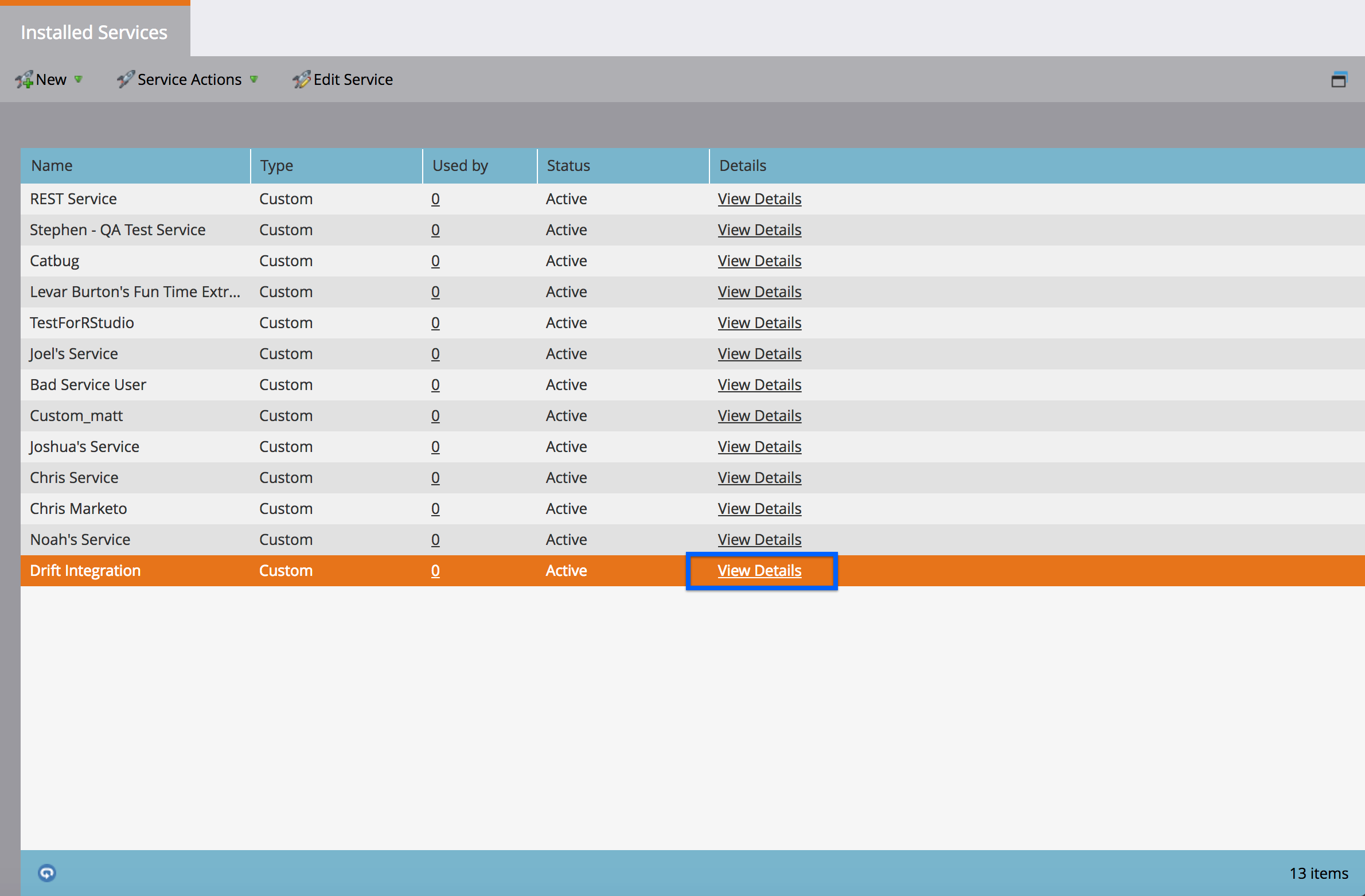Click the Edit Service button label
1365x896 pixels.
[353, 80]
